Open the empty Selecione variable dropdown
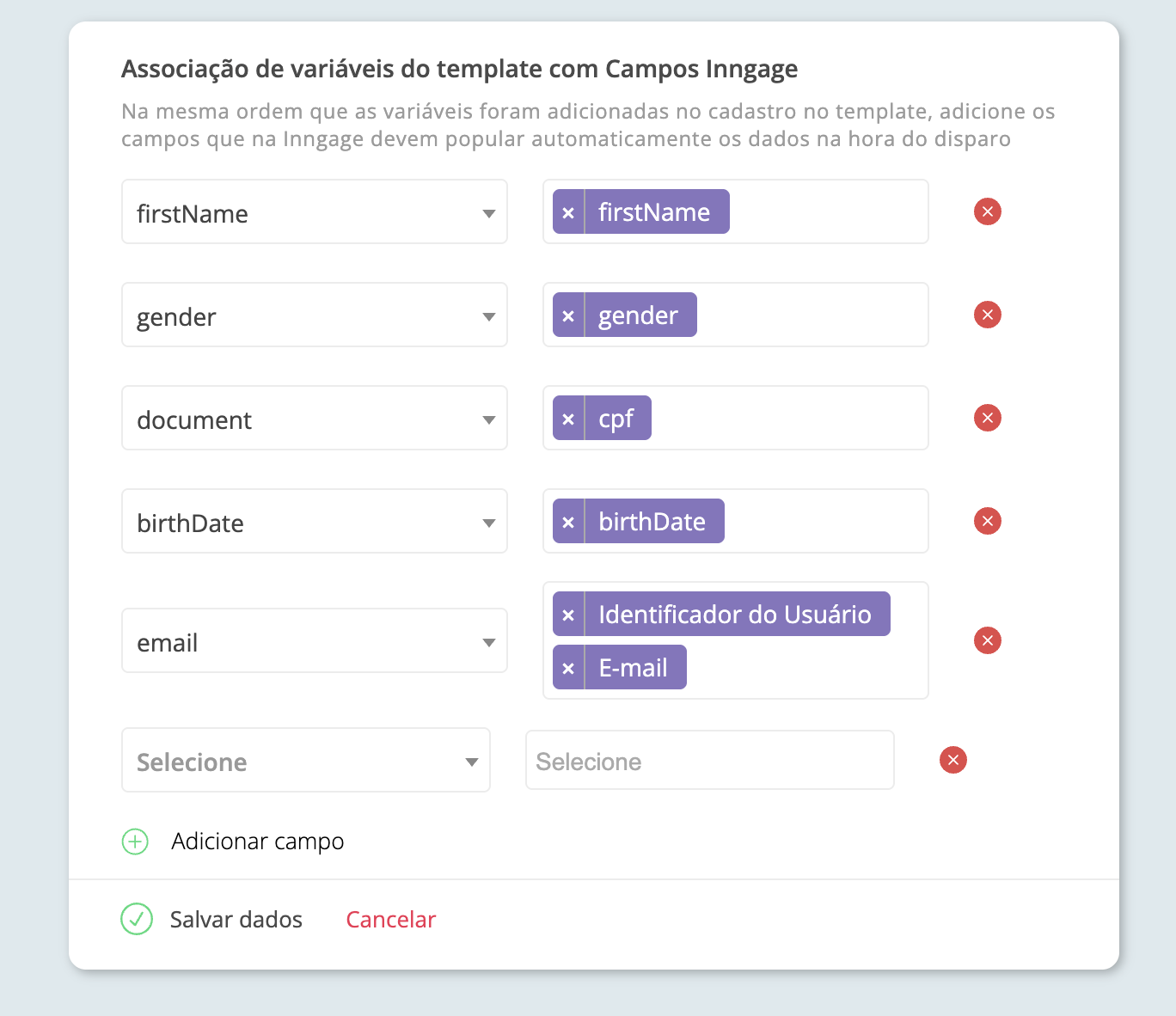The image size is (1176, 1016). (x=306, y=761)
